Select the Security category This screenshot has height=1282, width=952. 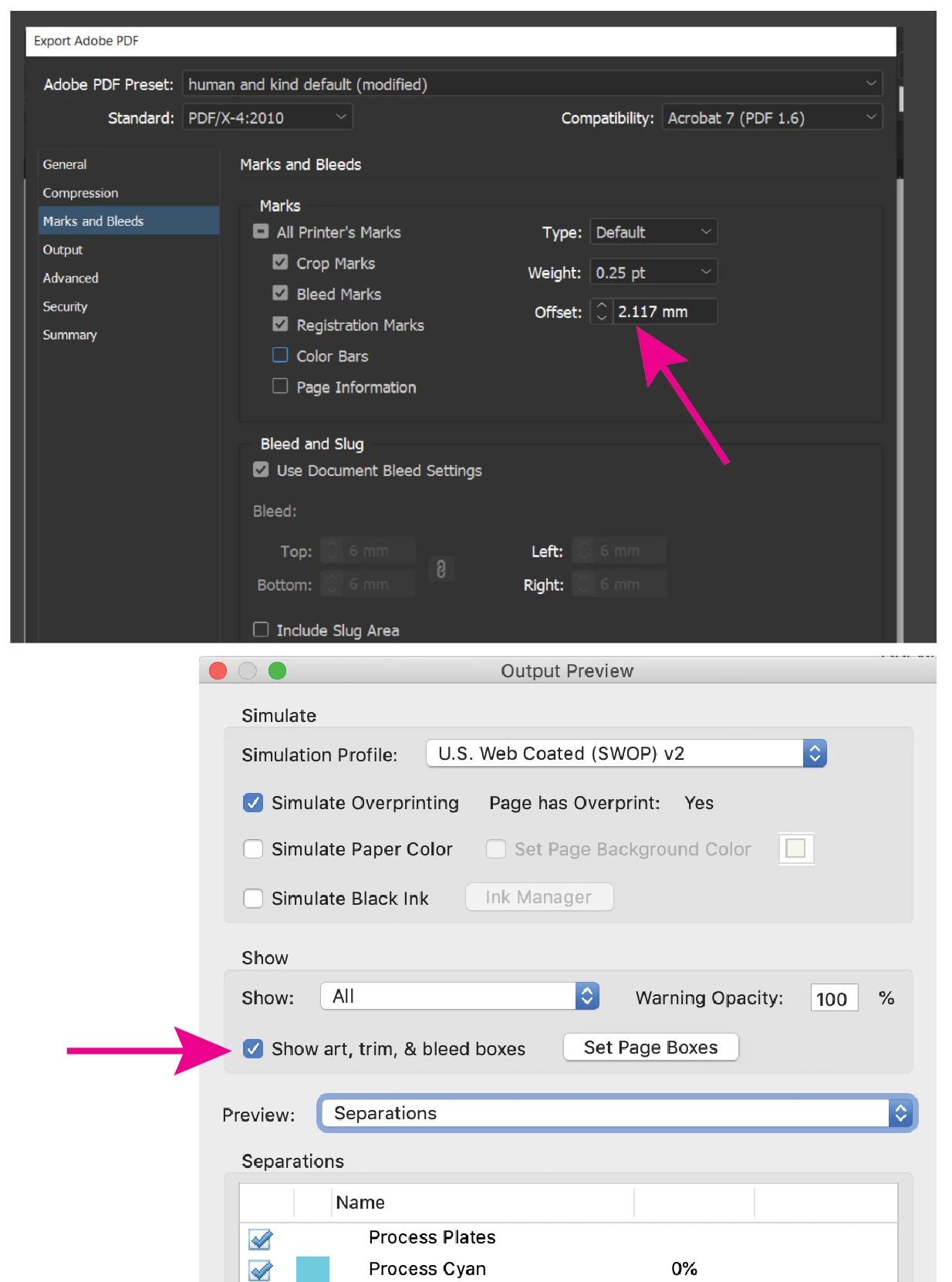[65, 306]
